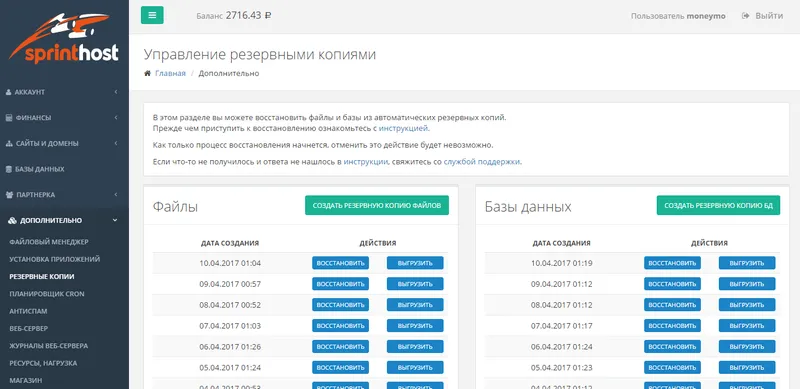Click the database icon beside БАЗЫ ДАННЫХ

[x=9, y=169]
